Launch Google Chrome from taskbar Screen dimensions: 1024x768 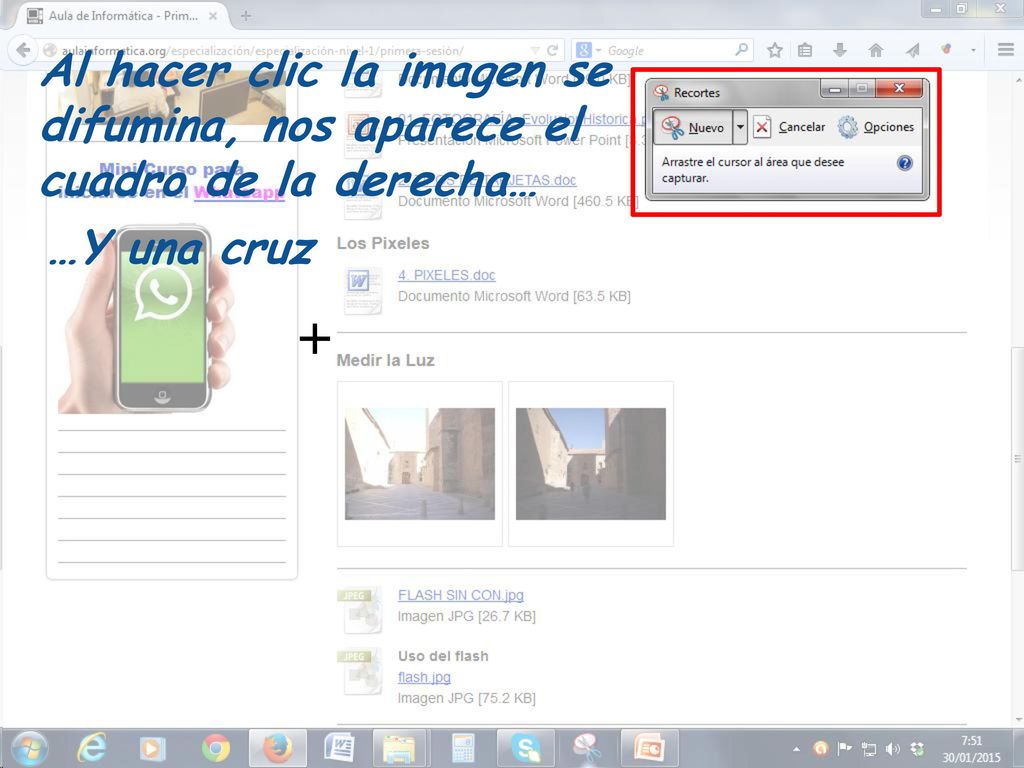(216, 748)
